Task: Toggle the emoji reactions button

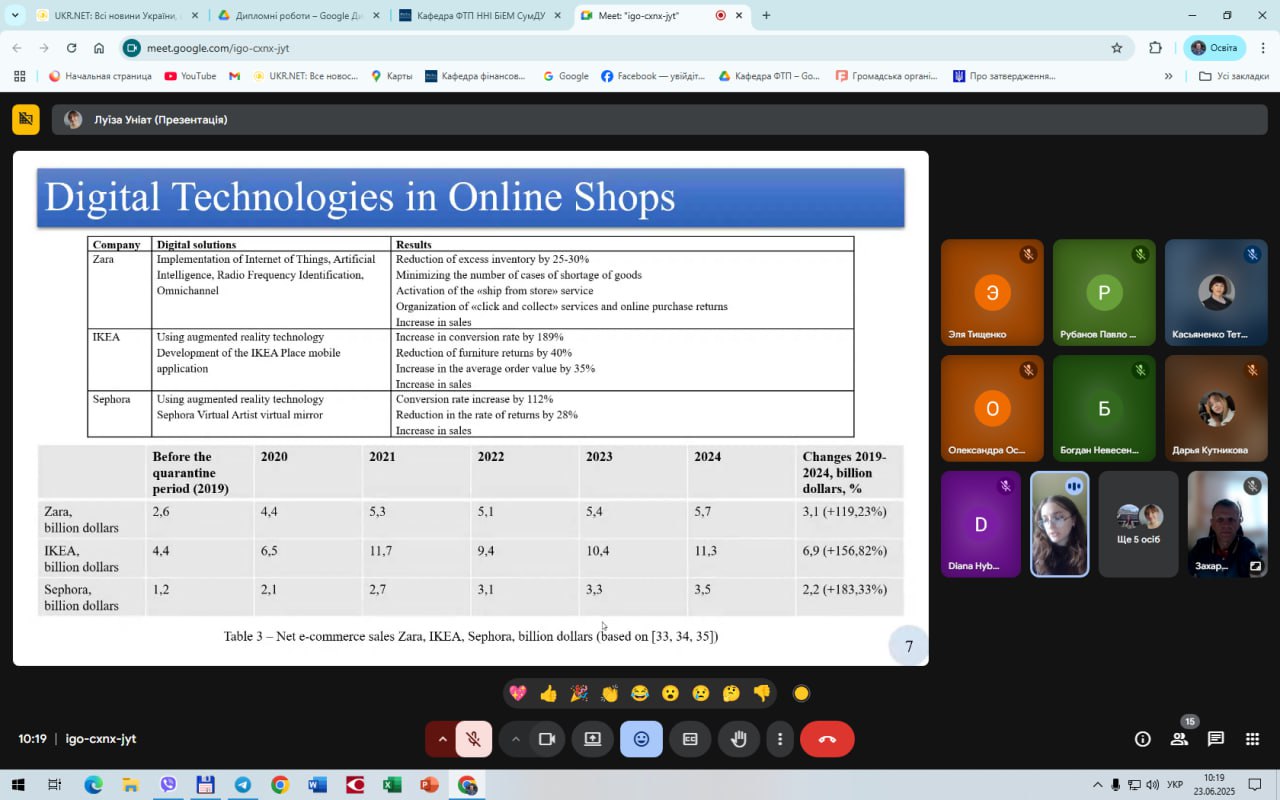Action: pos(641,739)
